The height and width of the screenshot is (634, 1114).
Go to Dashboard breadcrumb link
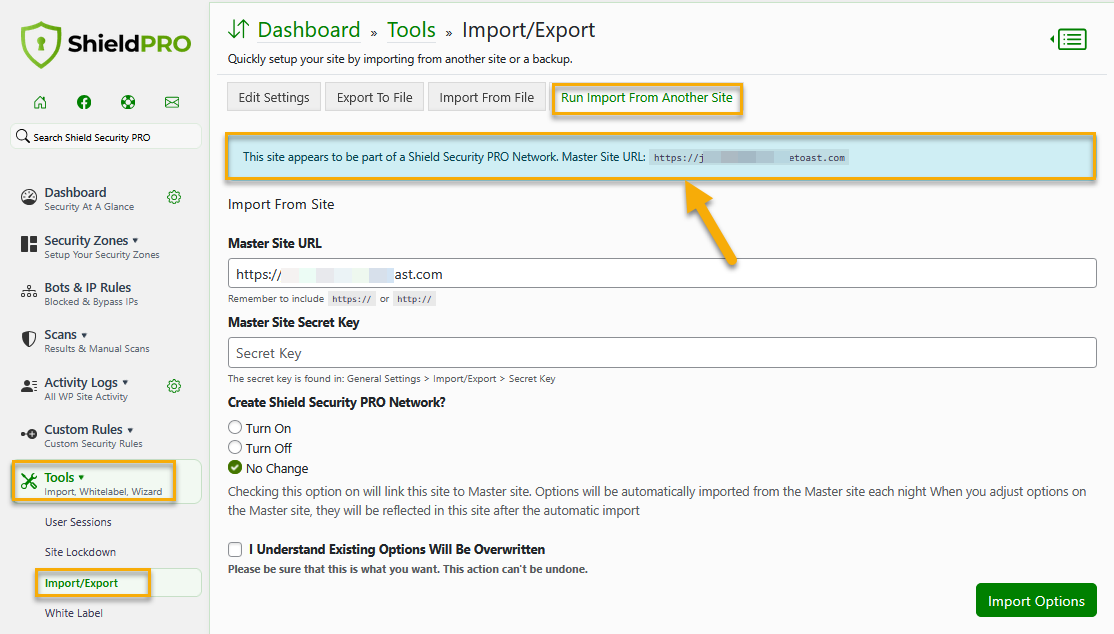pyautogui.click(x=308, y=30)
